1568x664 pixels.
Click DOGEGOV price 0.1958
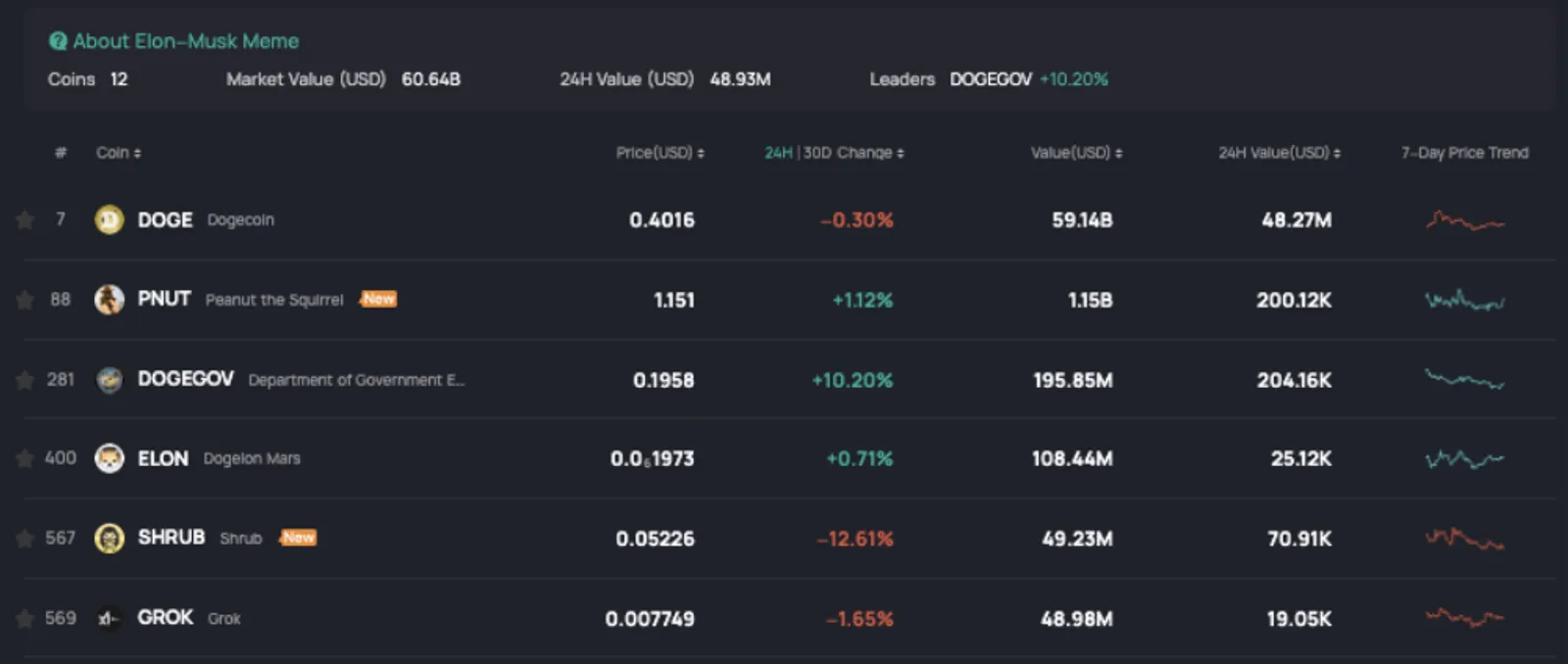[663, 380]
